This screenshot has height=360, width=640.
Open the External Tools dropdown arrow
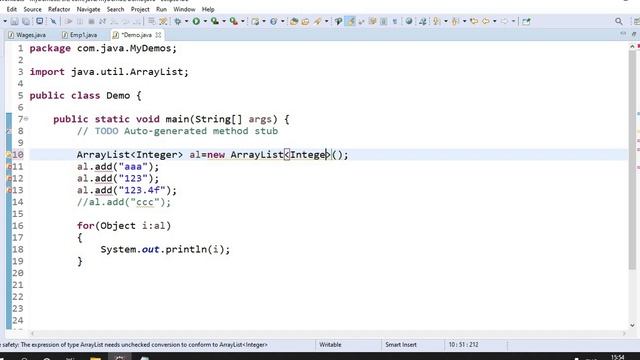click(x=242, y=21)
